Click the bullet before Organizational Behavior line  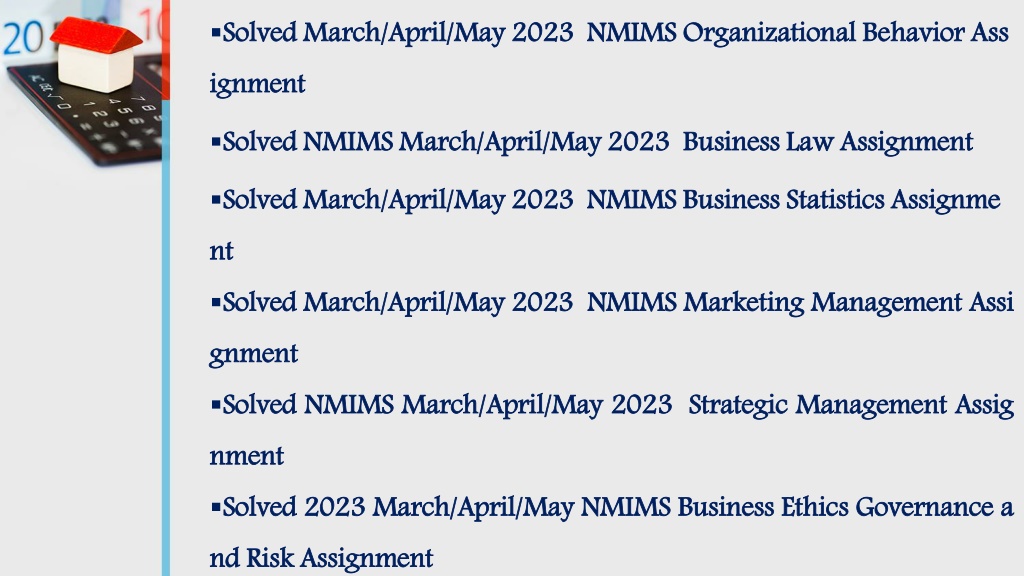(x=216, y=31)
